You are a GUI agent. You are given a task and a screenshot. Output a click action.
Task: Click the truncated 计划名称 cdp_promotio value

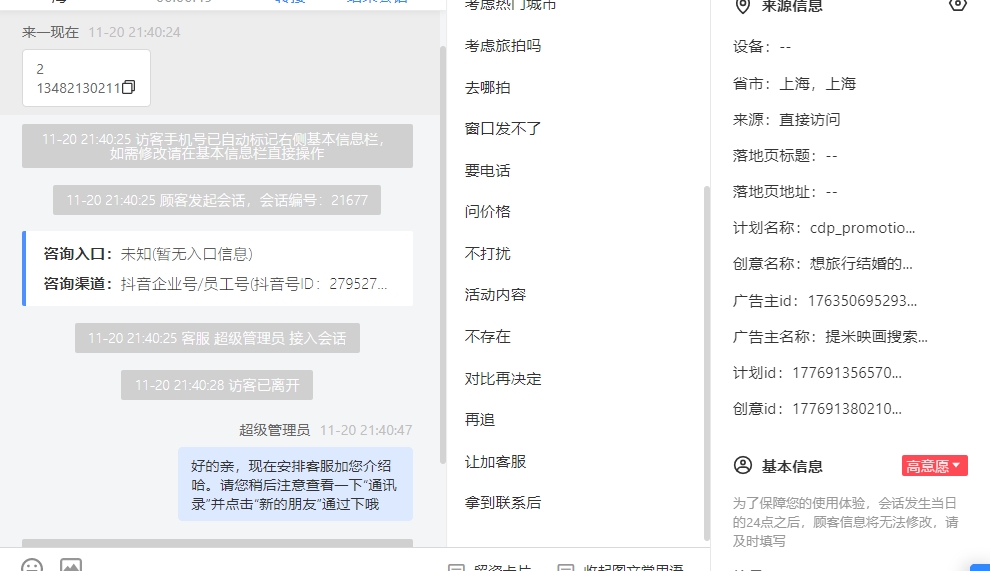(x=862, y=228)
